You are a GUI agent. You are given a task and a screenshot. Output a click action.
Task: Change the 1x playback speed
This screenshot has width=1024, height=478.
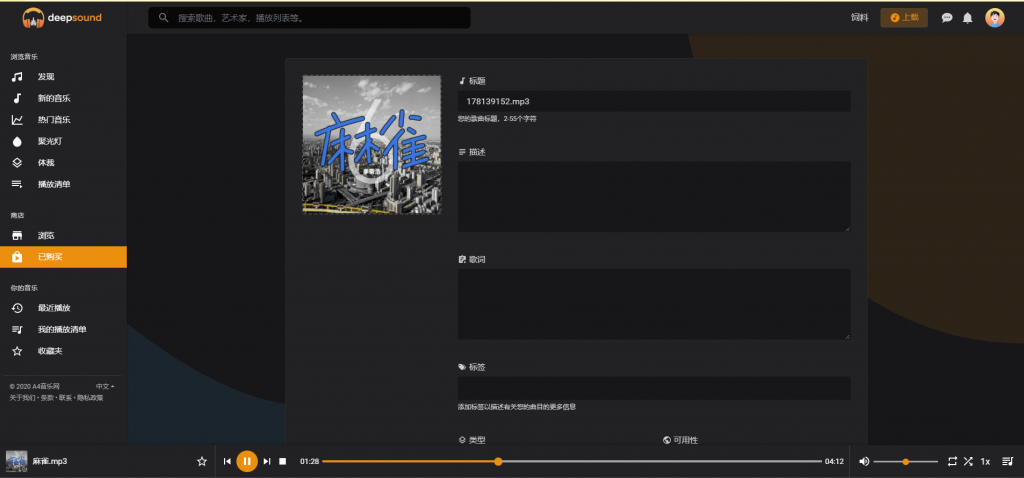point(985,462)
